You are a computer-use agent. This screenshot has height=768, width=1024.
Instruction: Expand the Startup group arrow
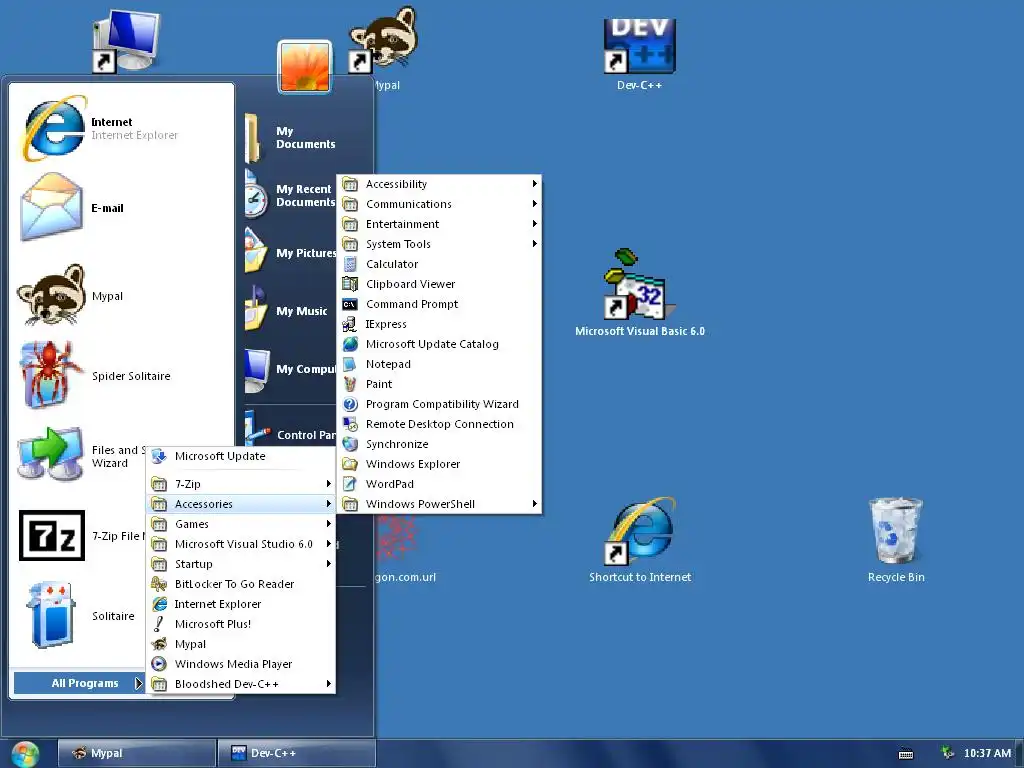pyautogui.click(x=328, y=564)
